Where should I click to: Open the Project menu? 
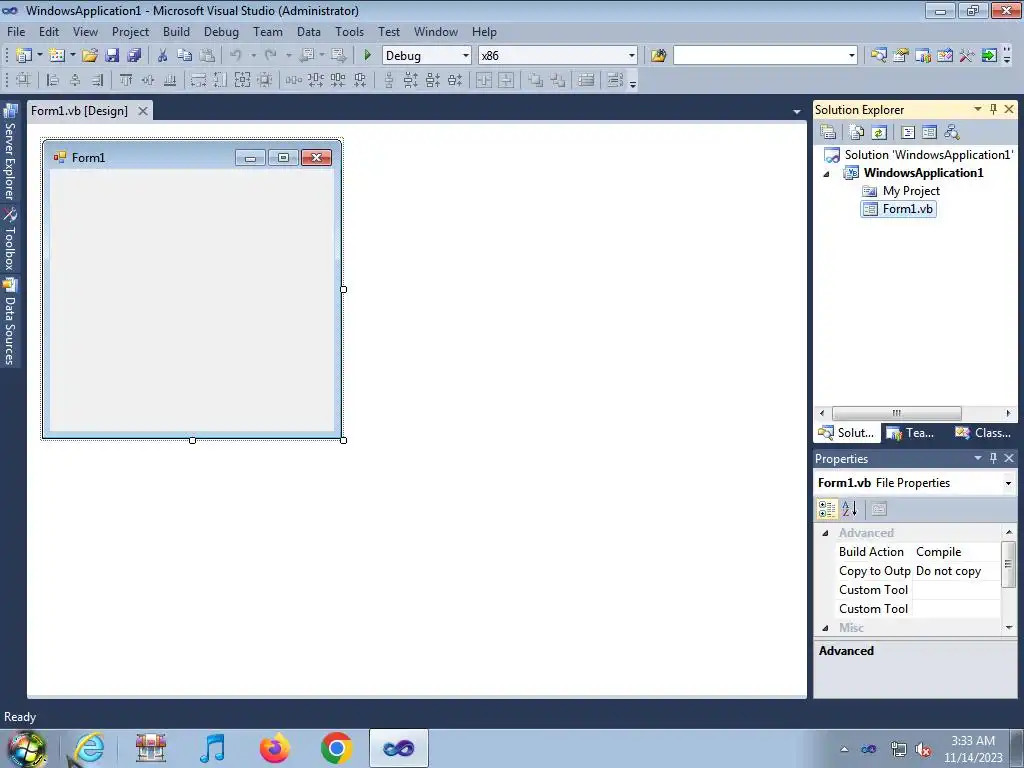(x=131, y=31)
